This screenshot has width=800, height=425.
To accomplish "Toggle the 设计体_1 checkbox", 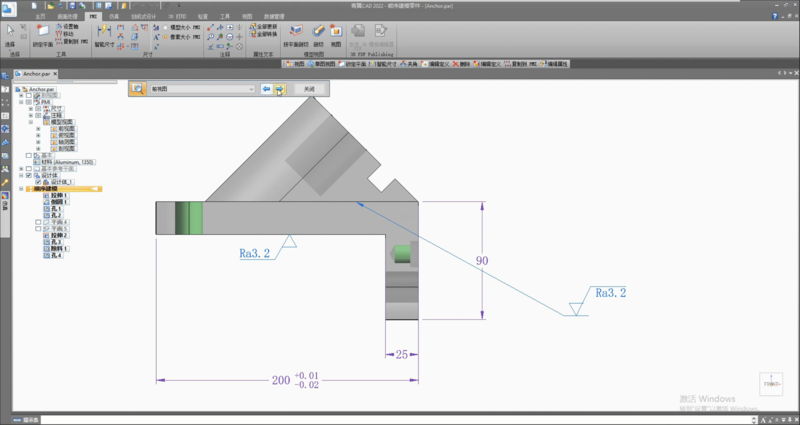I will 38,181.
